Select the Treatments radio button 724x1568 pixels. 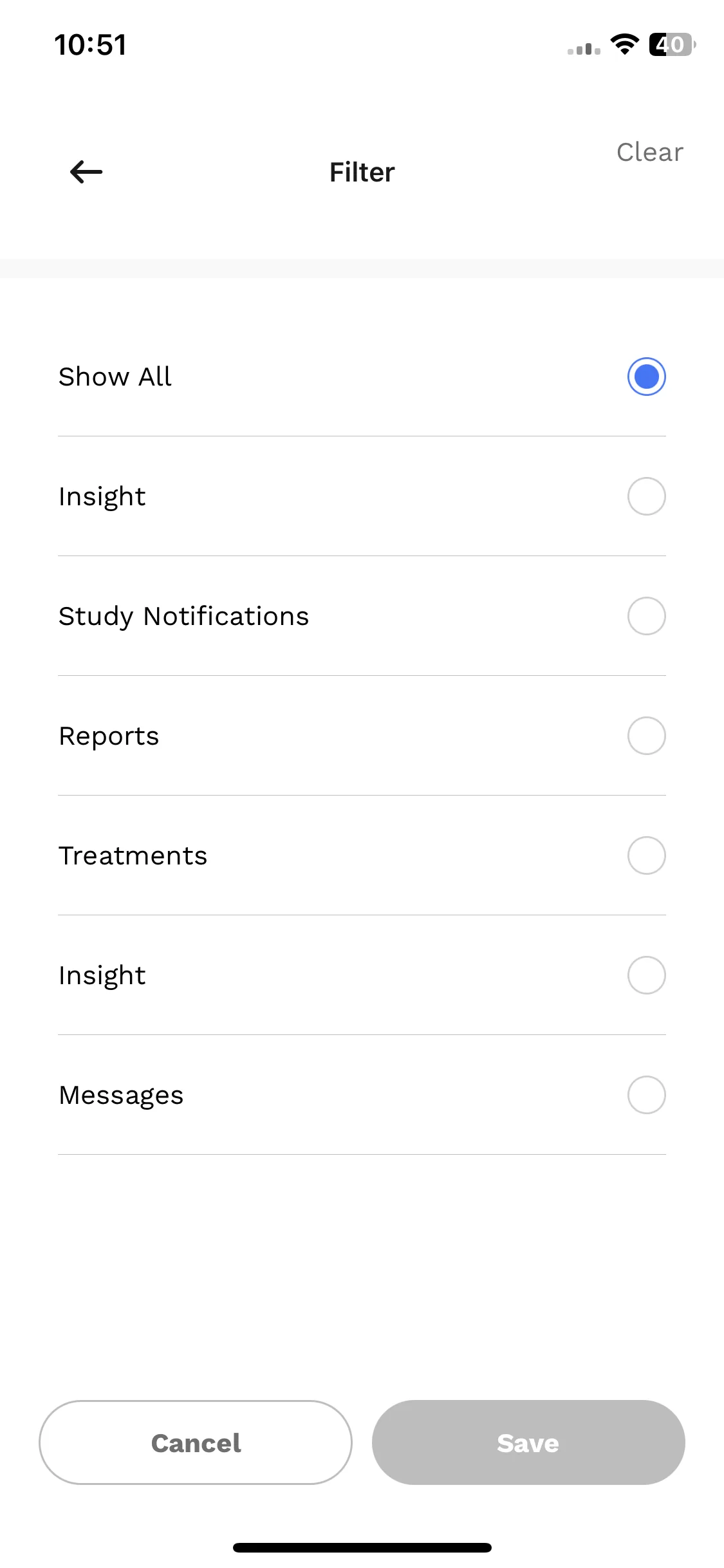pyautogui.click(x=646, y=855)
